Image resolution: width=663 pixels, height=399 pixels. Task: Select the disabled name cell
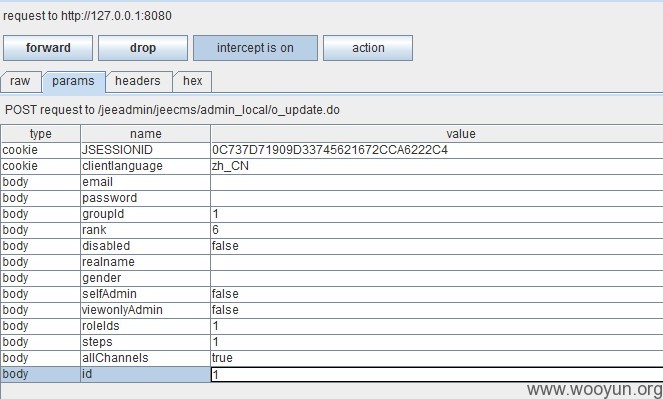[x=145, y=246]
